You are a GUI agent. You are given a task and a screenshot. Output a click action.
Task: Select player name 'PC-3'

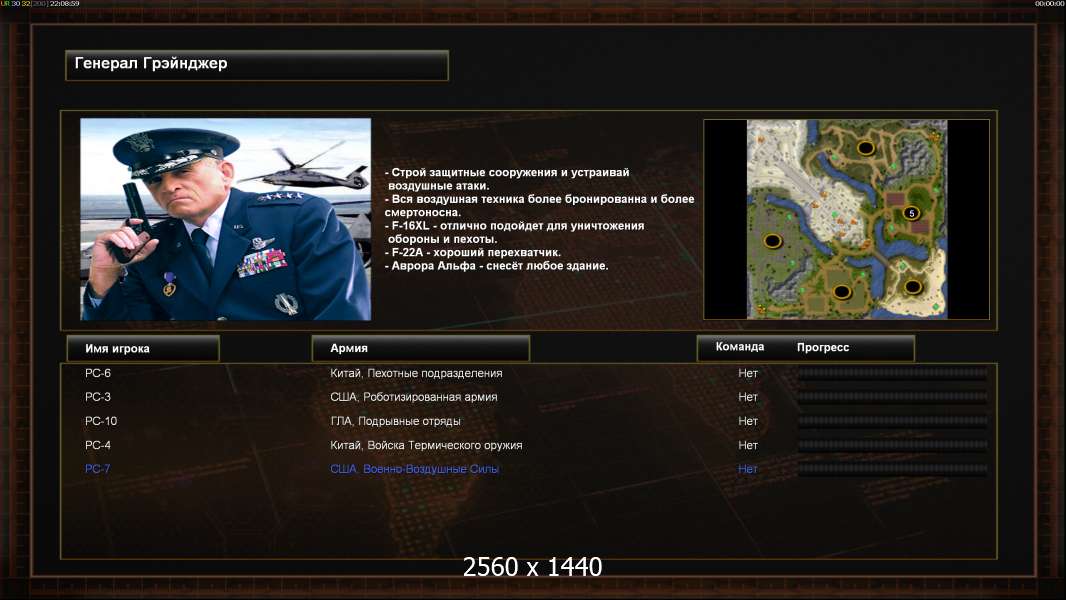click(x=98, y=397)
